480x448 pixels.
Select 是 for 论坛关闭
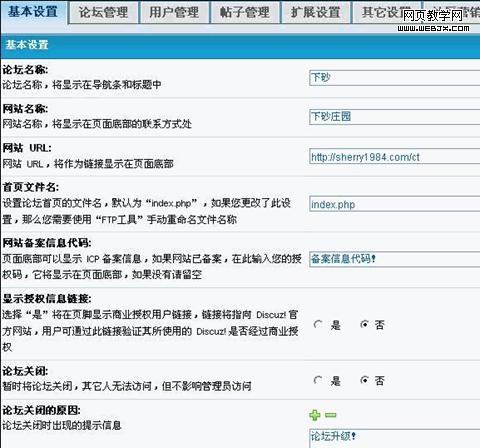[319, 380]
